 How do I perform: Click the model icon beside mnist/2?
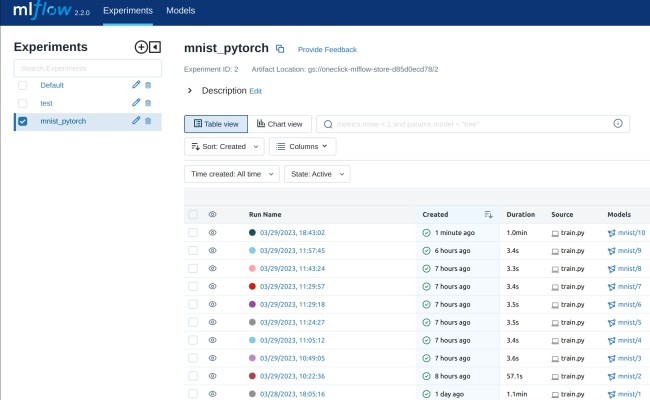click(611, 376)
